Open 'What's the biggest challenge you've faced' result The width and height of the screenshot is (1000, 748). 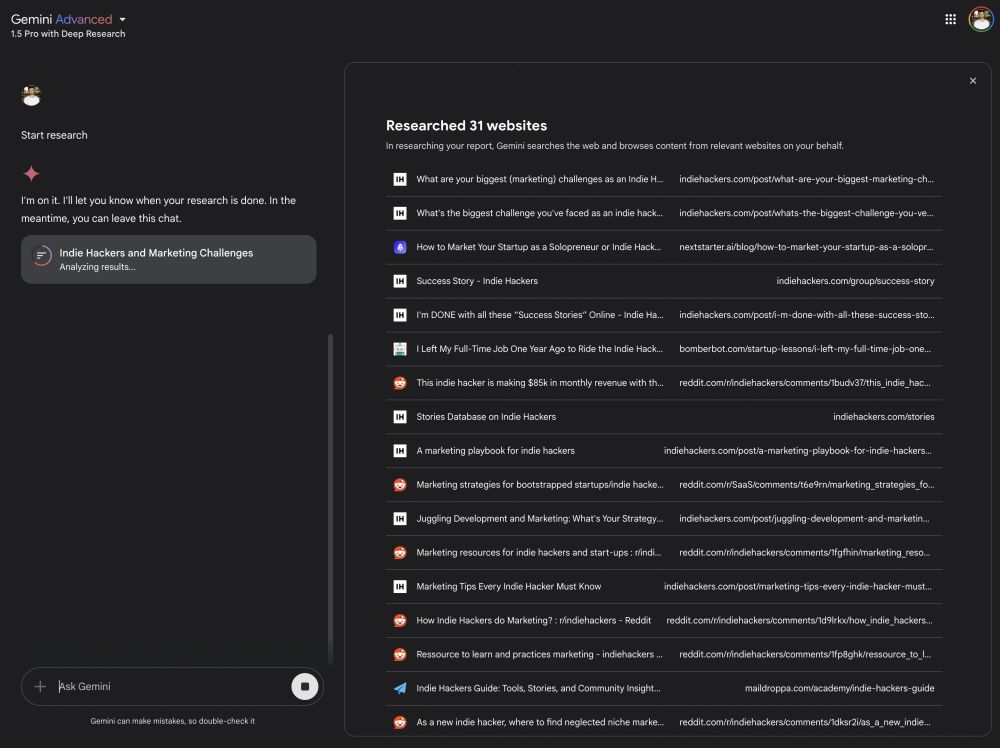[x=540, y=213]
